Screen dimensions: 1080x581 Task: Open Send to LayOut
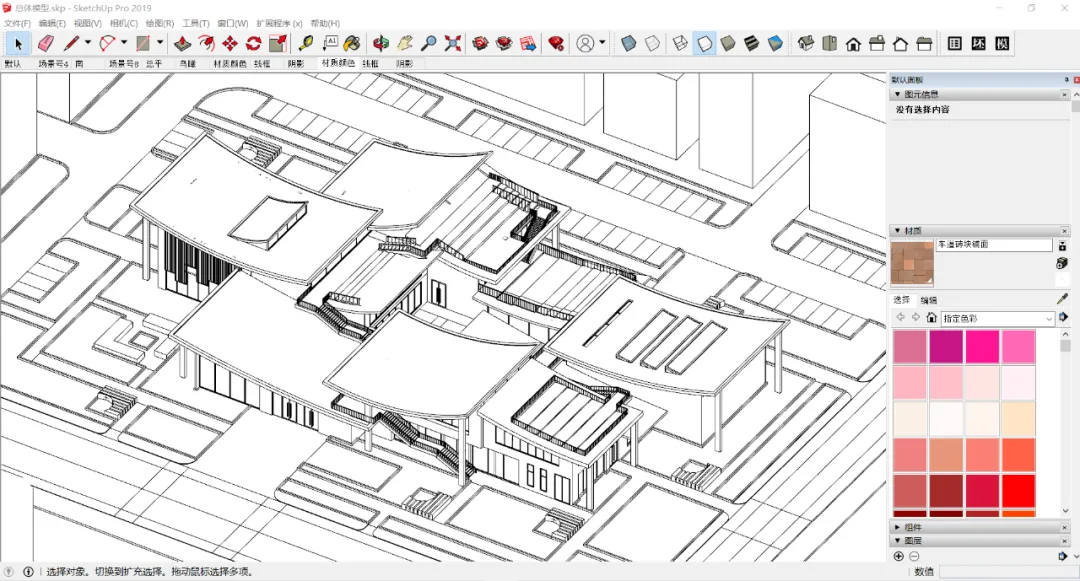pos(528,43)
